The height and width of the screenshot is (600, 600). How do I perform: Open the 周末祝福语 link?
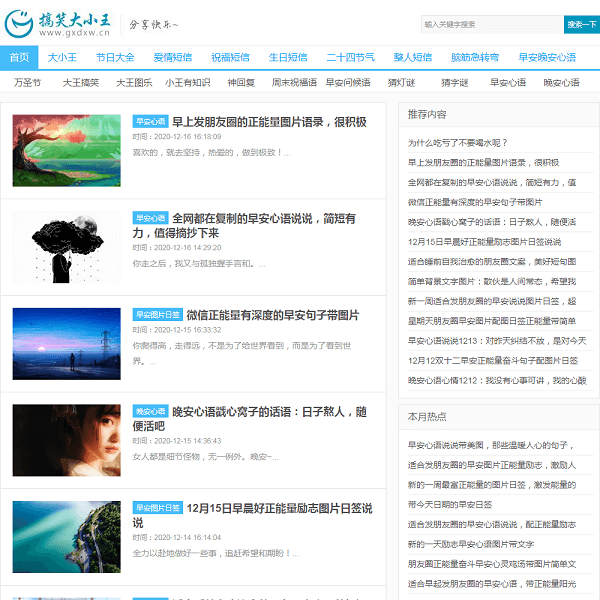tap(294, 83)
